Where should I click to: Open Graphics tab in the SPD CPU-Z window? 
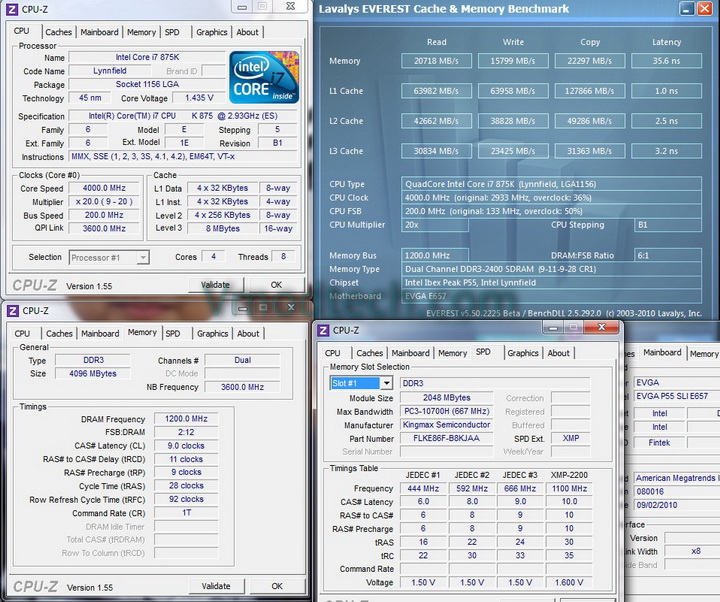click(523, 353)
